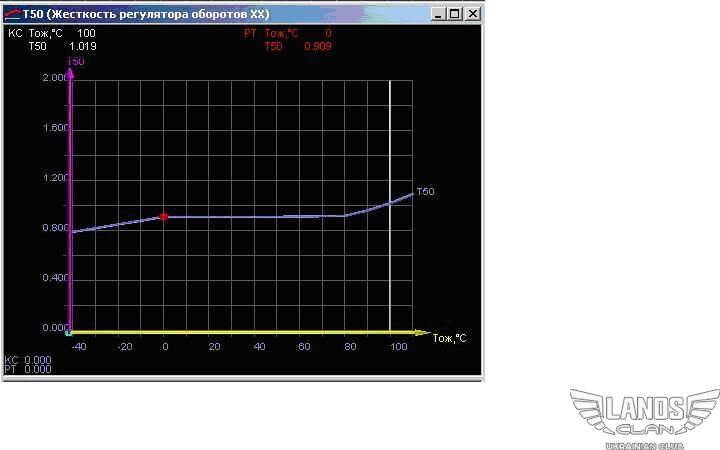Click the x-axis label -40
The width and height of the screenshot is (720, 450).
pos(79,346)
